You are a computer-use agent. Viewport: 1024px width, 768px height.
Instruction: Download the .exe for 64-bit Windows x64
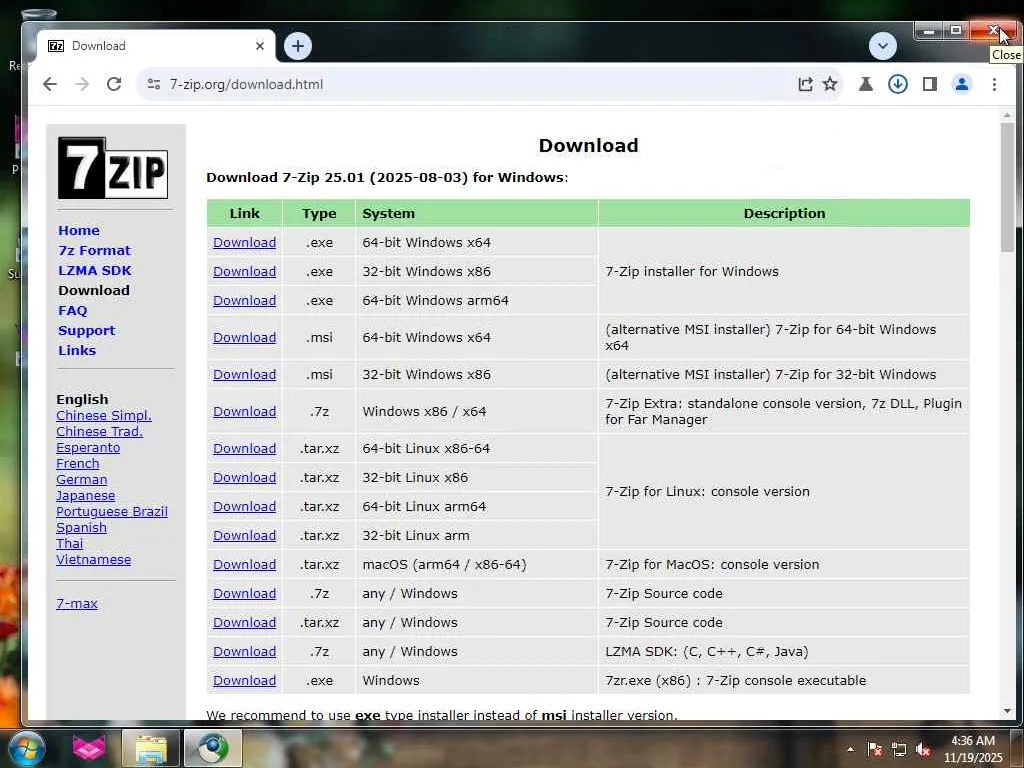pyautogui.click(x=244, y=242)
